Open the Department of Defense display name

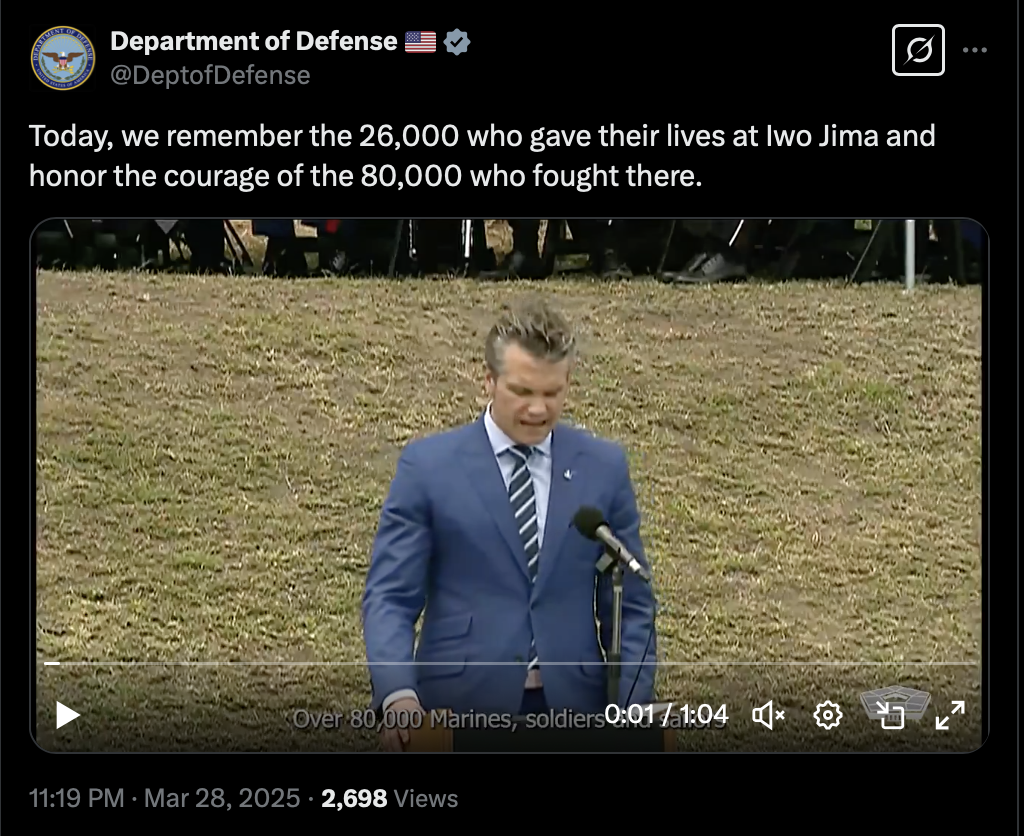point(253,41)
